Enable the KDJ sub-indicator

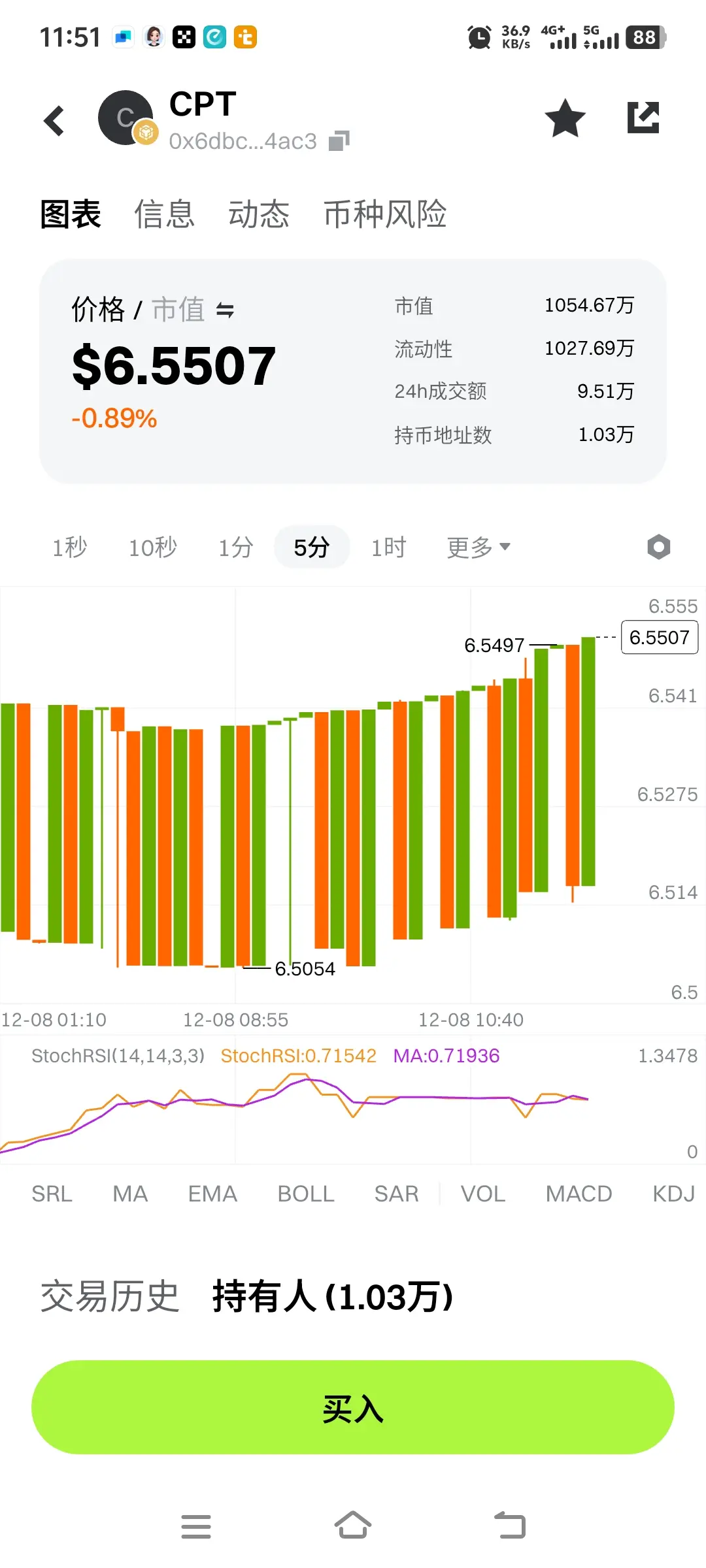click(673, 1194)
